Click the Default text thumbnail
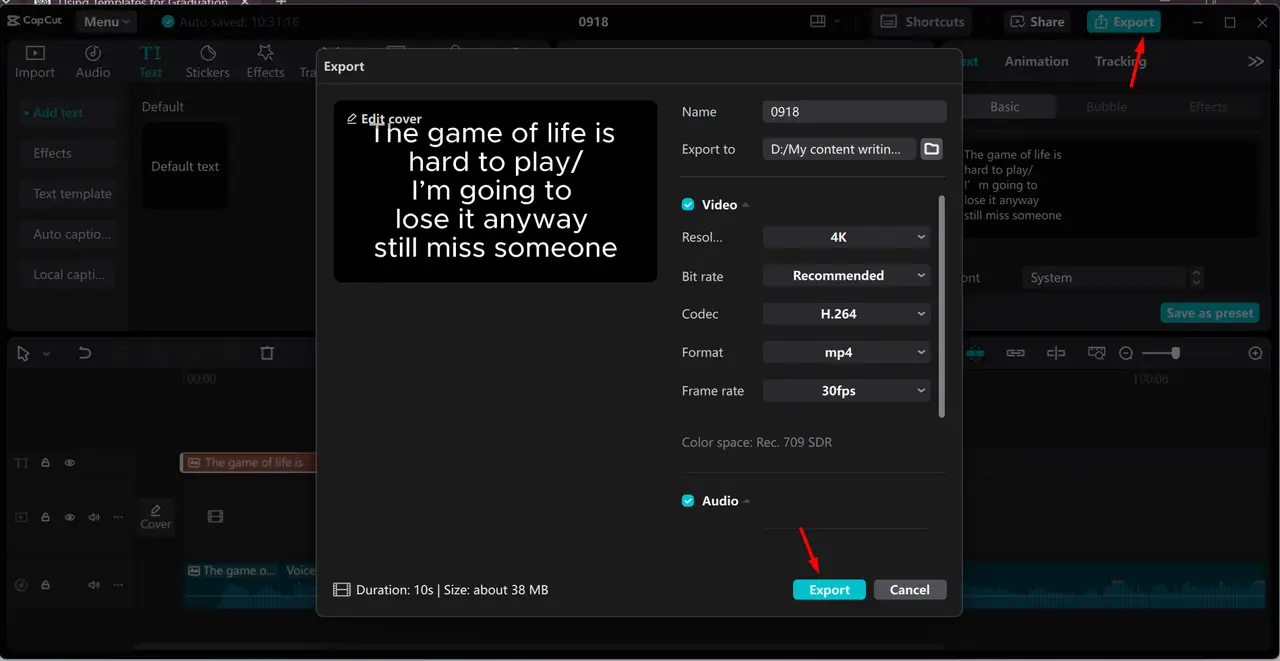The height and width of the screenshot is (661, 1280). coord(184,166)
